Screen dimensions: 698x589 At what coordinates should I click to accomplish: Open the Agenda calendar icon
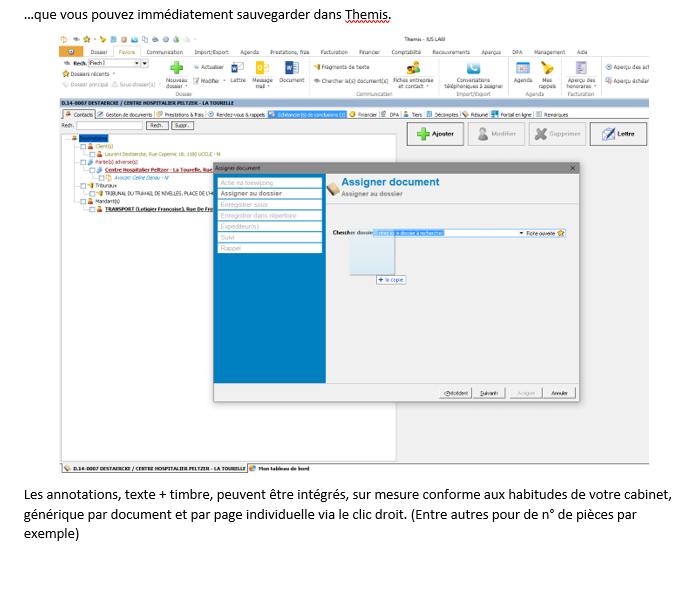click(x=523, y=68)
